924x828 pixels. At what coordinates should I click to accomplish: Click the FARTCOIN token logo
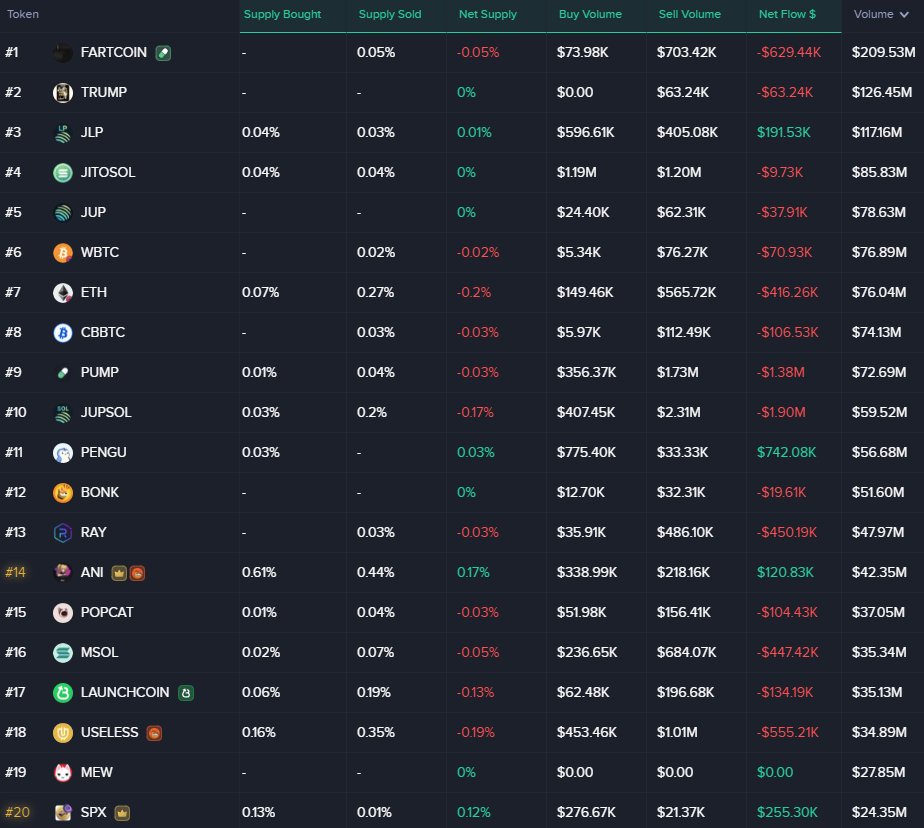62,53
